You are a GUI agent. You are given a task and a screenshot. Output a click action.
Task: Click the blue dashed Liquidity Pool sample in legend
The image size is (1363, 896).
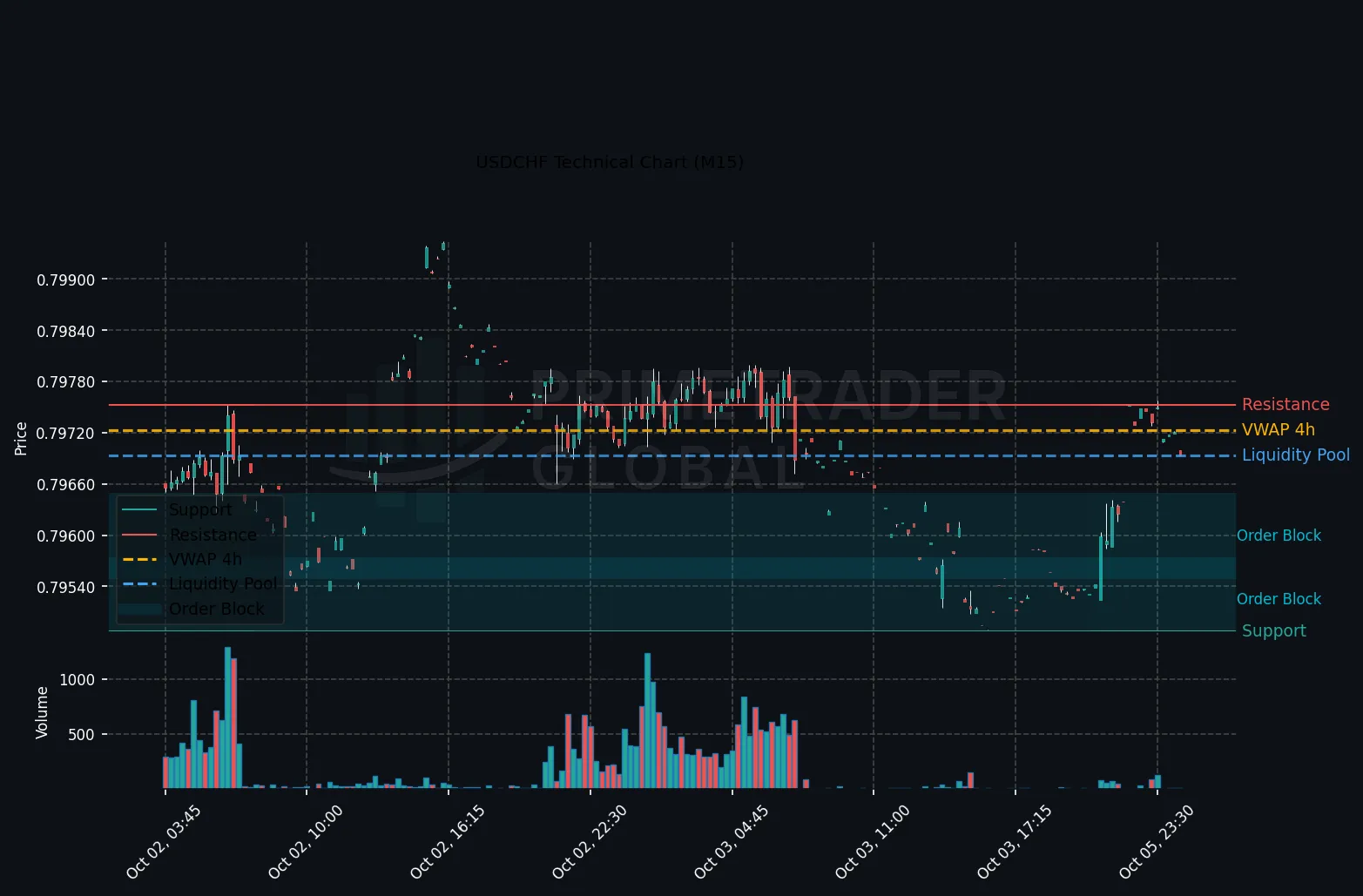tap(139, 584)
